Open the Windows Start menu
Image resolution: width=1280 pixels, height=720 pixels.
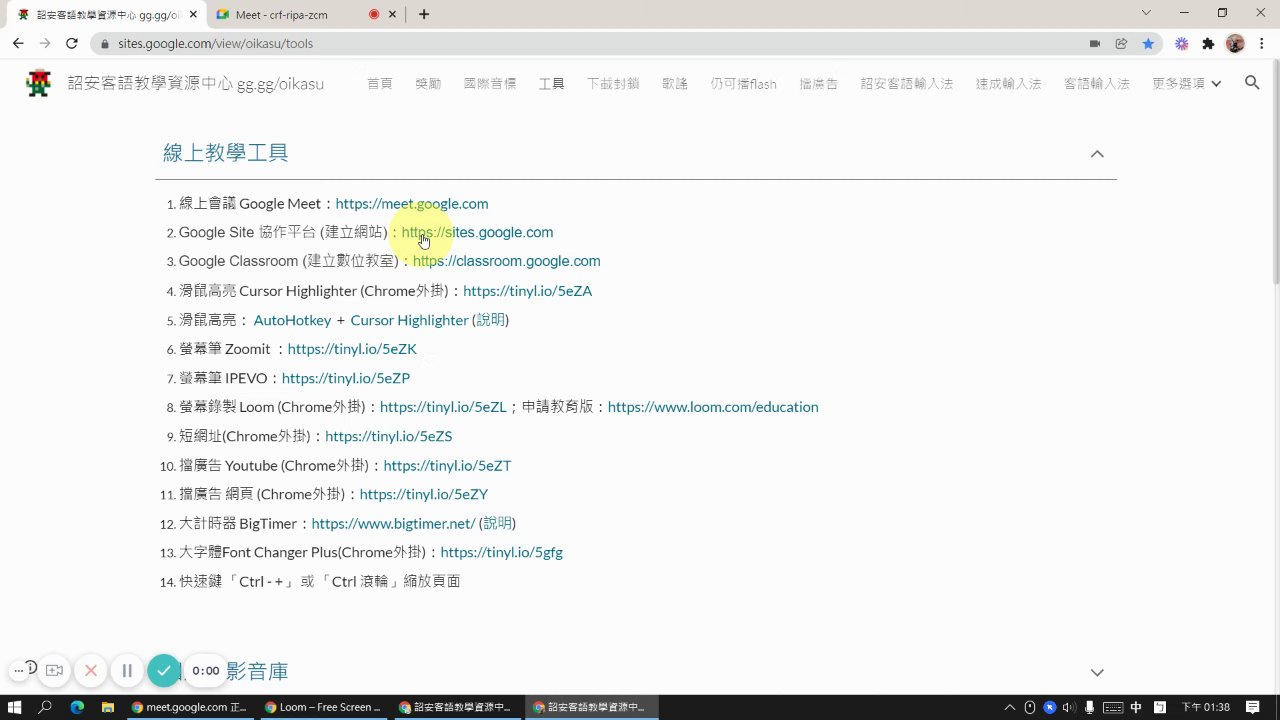pos(15,707)
